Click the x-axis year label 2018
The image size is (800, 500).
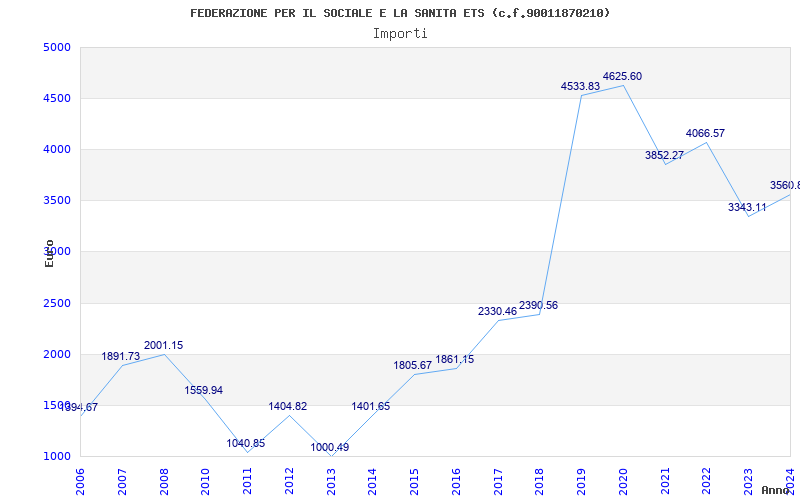click(540, 482)
